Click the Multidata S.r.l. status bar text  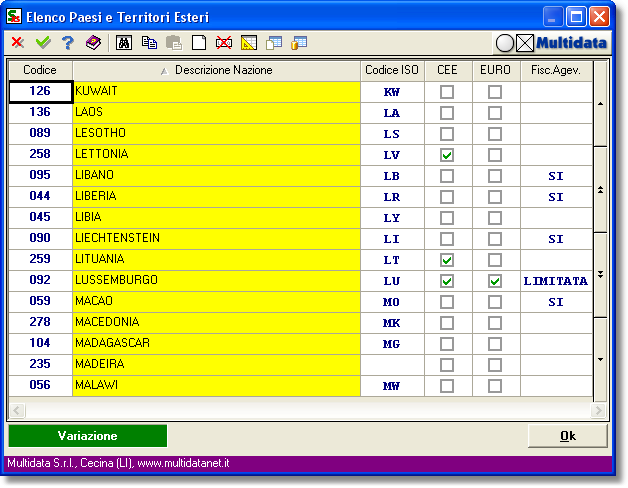pos(118,464)
